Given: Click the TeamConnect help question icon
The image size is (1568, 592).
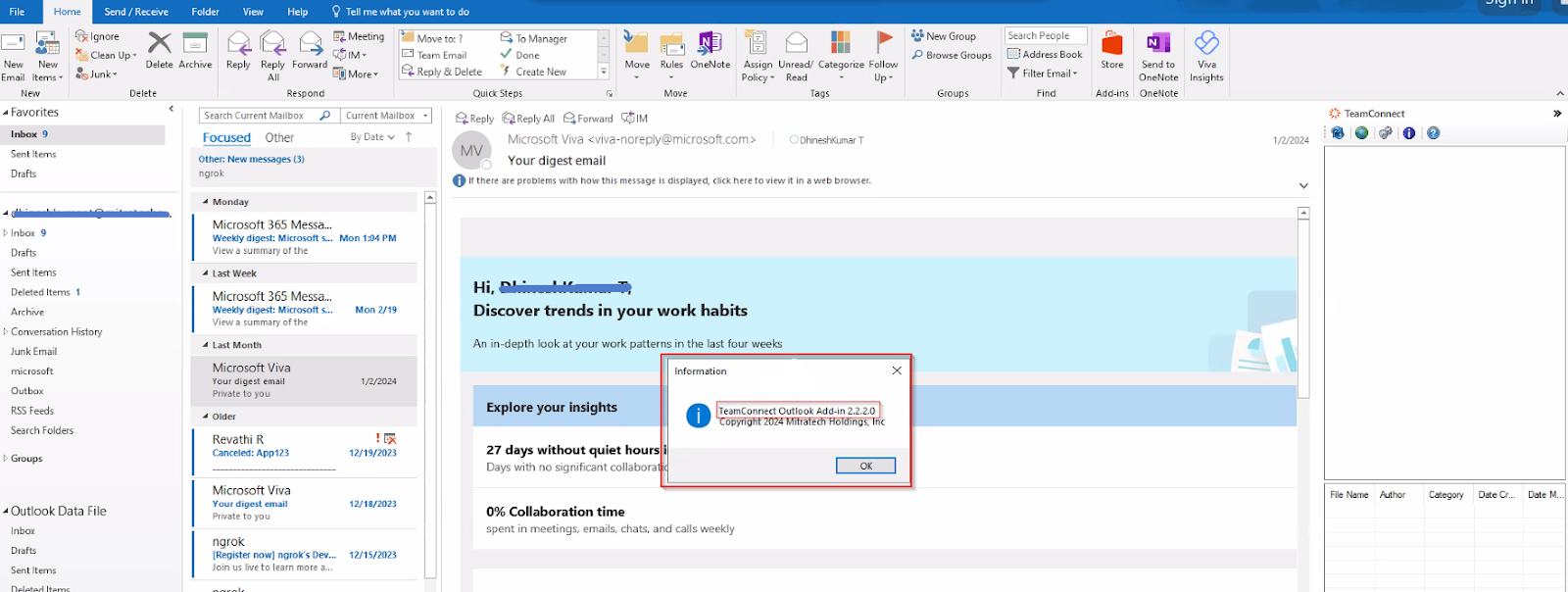Looking at the screenshot, I should 1434,133.
